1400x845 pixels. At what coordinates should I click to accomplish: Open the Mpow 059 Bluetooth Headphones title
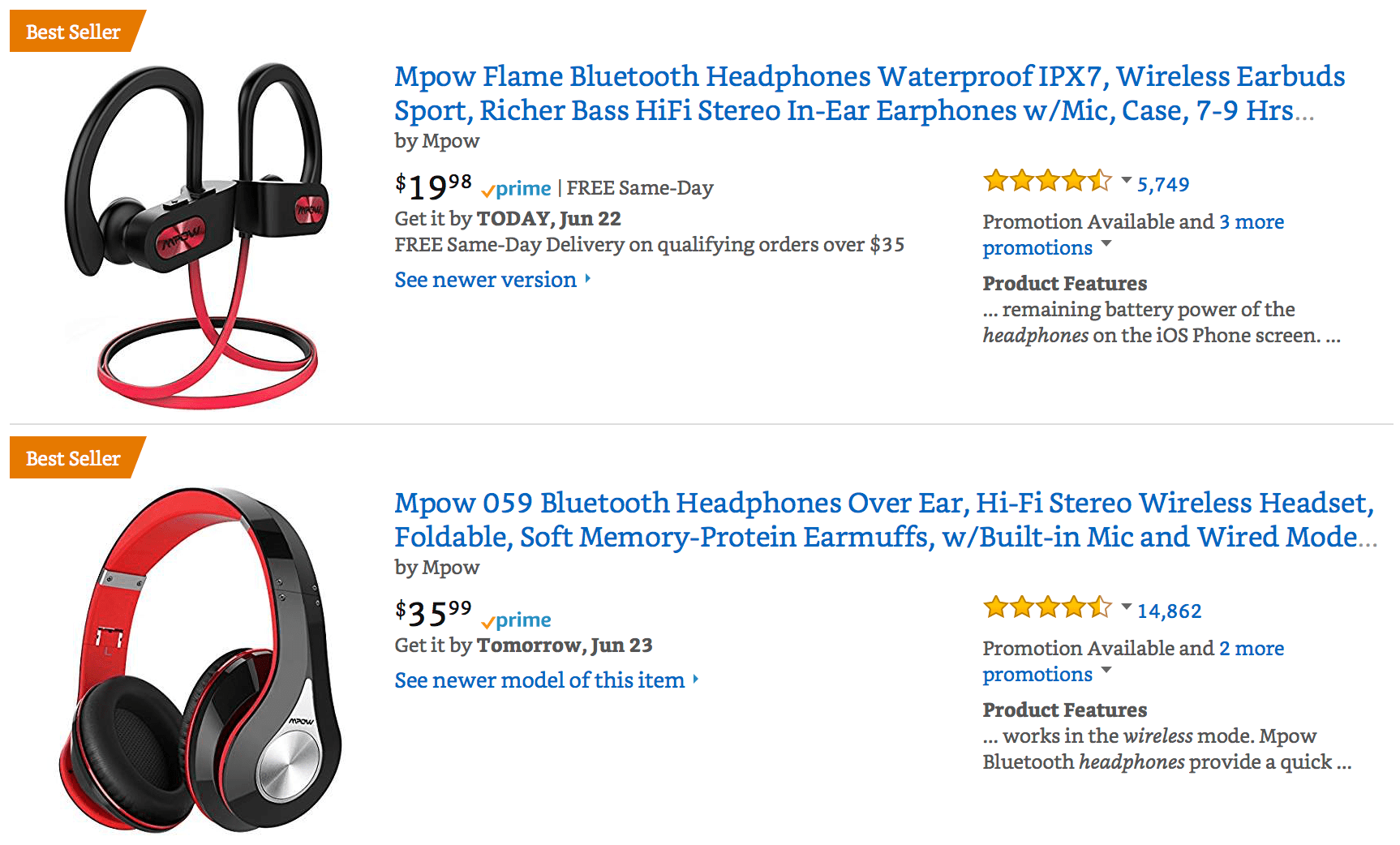coord(886,519)
